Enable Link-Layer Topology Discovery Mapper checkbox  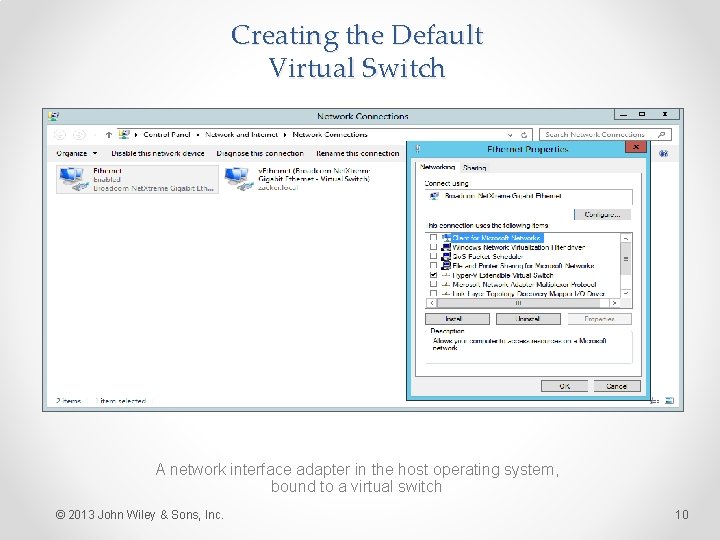tap(433, 293)
